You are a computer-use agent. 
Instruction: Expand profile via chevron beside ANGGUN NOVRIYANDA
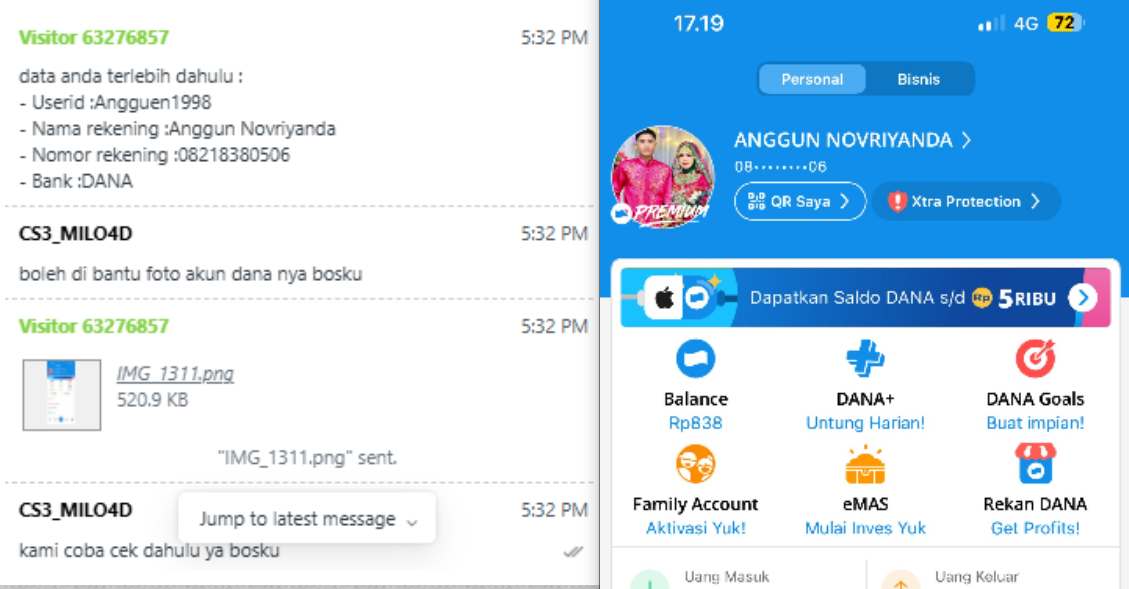pos(967,140)
